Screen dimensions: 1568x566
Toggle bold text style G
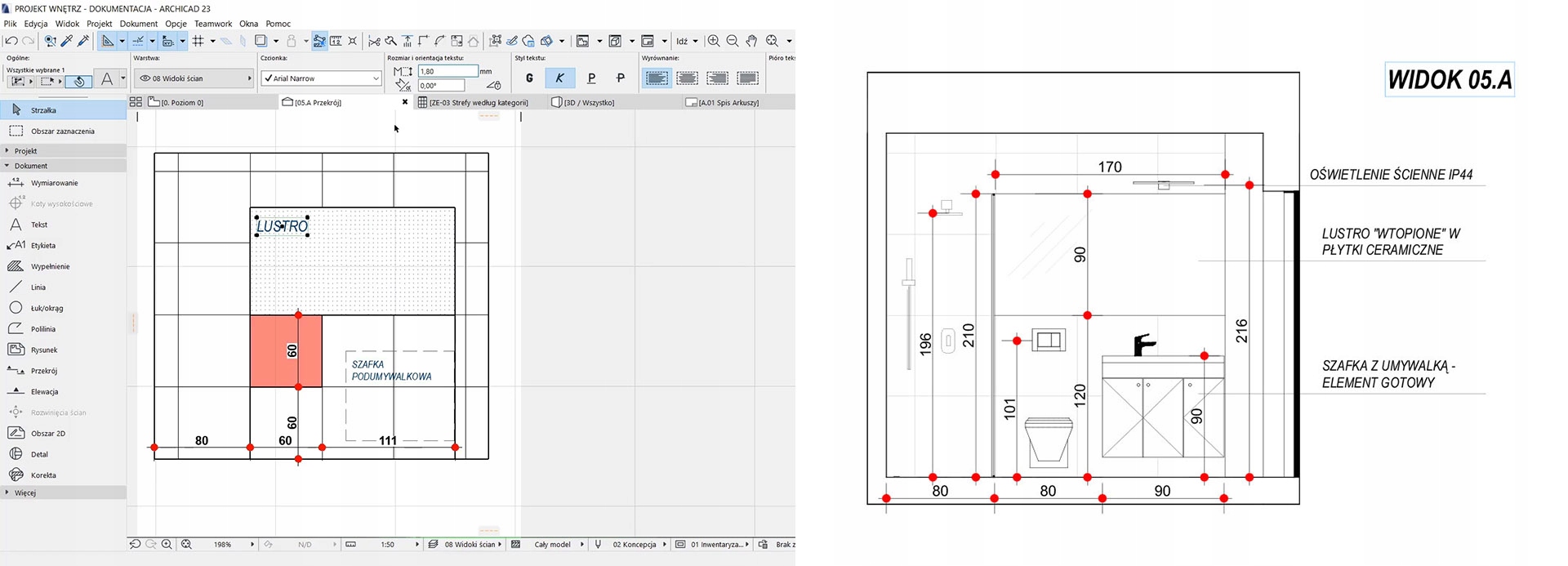coord(529,78)
